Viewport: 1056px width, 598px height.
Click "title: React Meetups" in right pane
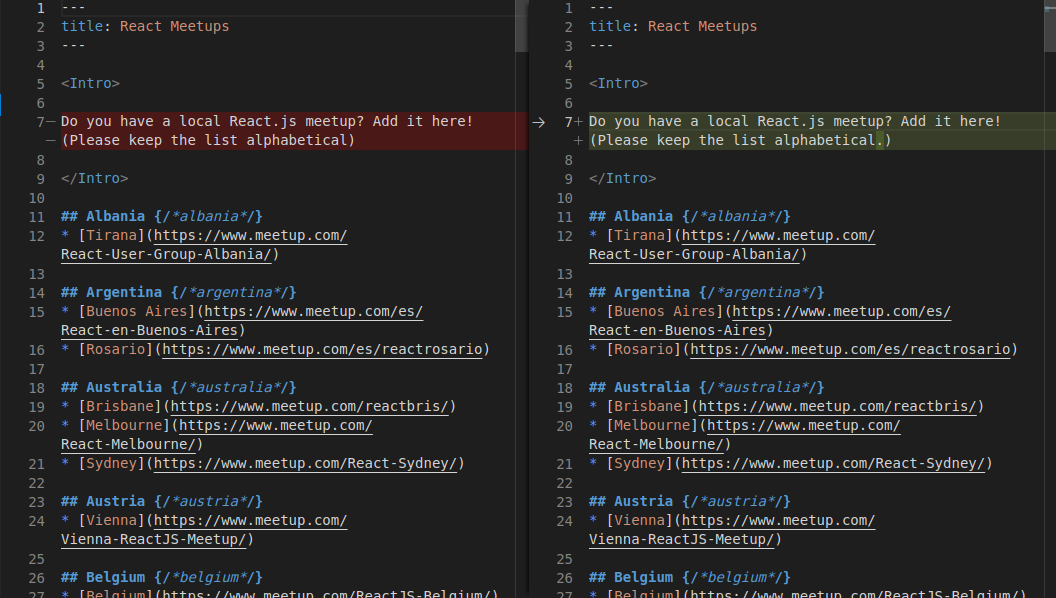click(x=673, y=26)
